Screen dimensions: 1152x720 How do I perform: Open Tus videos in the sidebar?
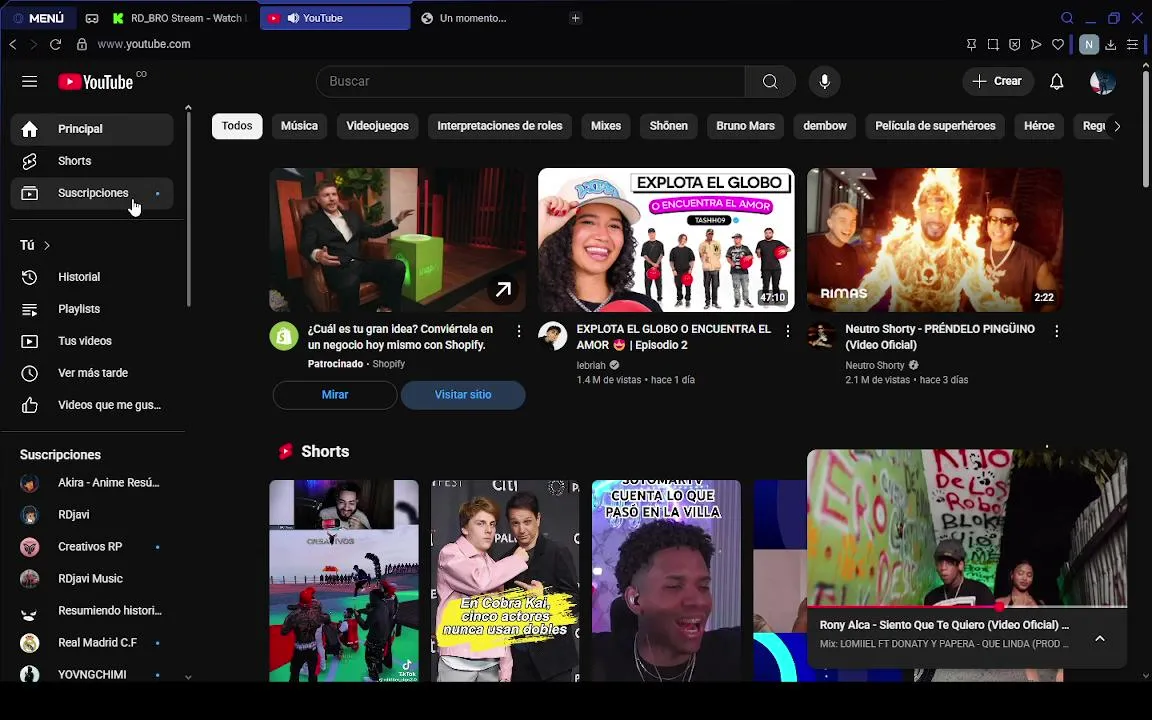92,341
